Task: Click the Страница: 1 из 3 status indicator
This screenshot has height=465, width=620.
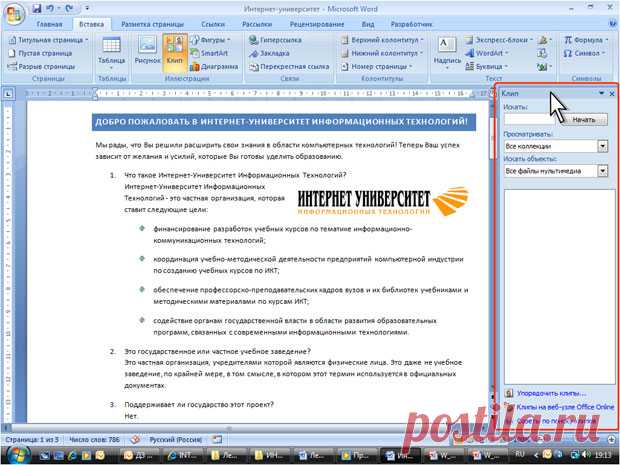Action: tap(32, 440)
